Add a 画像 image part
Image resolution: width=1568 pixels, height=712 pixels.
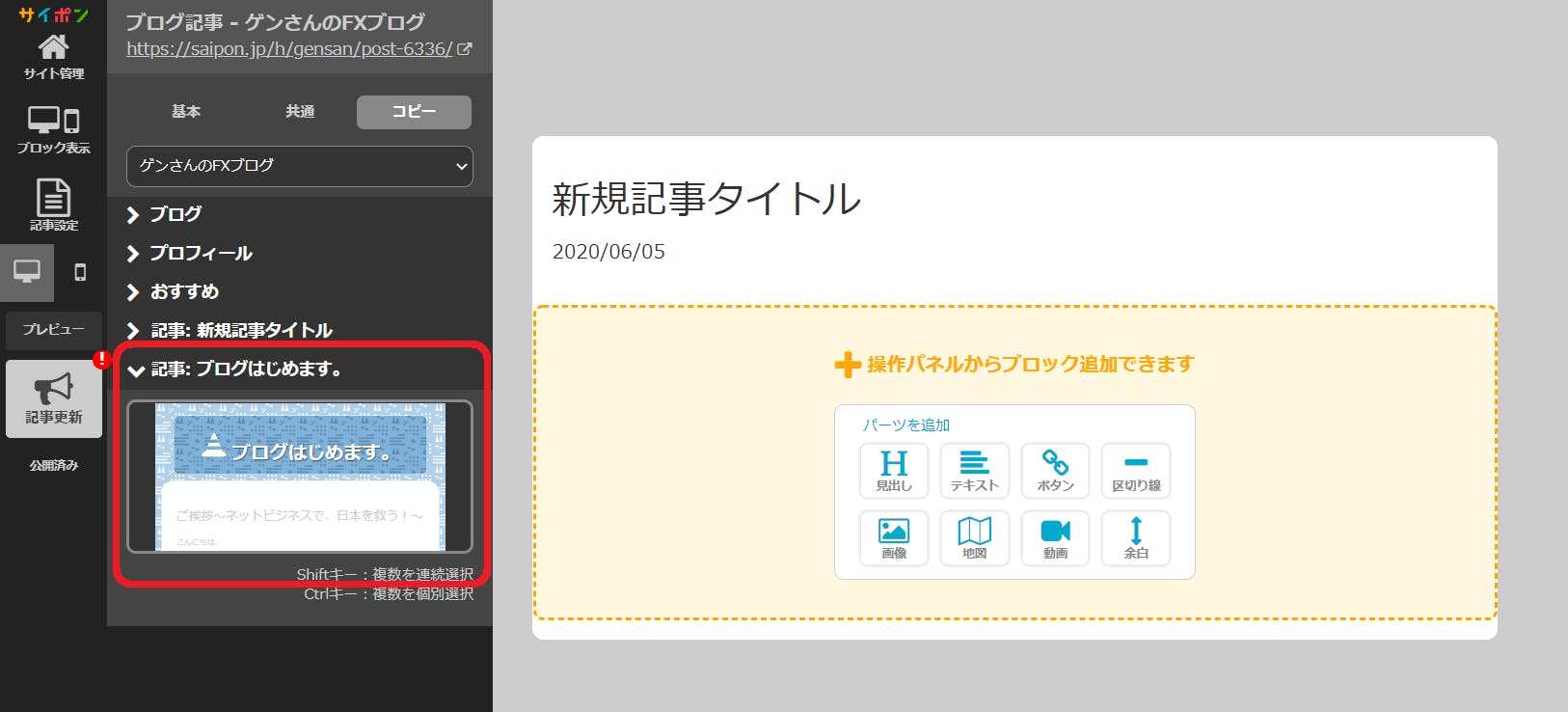coord(893,538)
